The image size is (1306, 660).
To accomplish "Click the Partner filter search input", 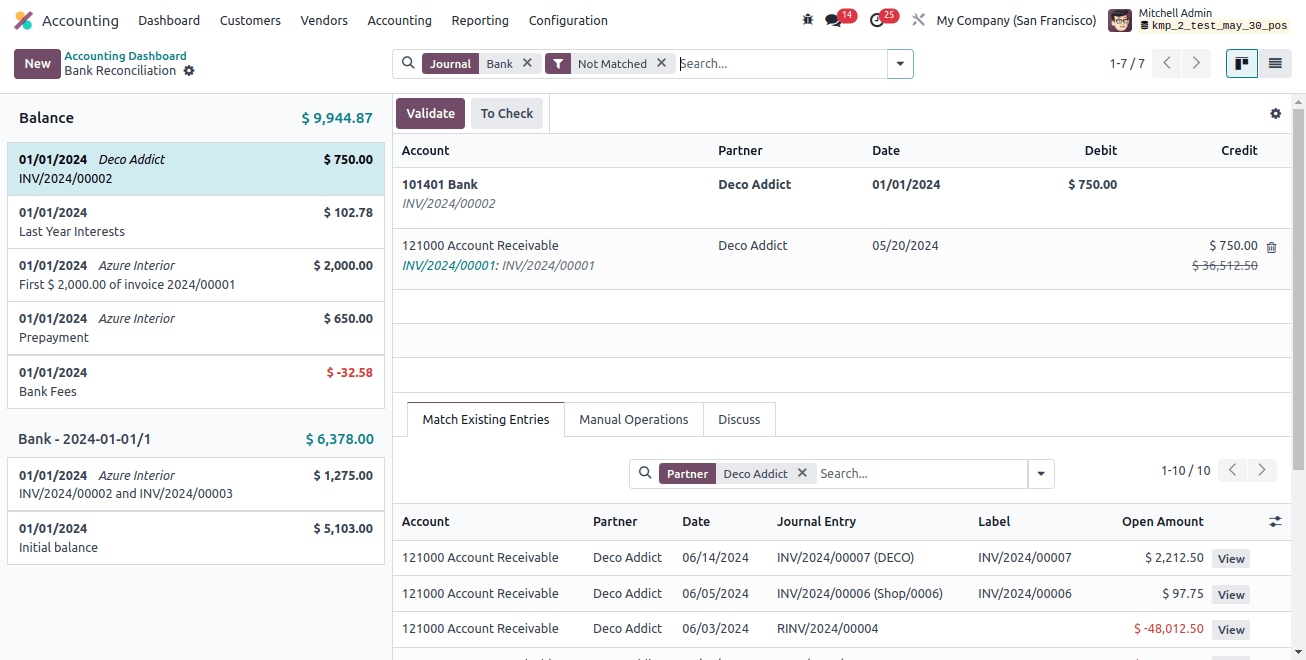I will [921, 474].
